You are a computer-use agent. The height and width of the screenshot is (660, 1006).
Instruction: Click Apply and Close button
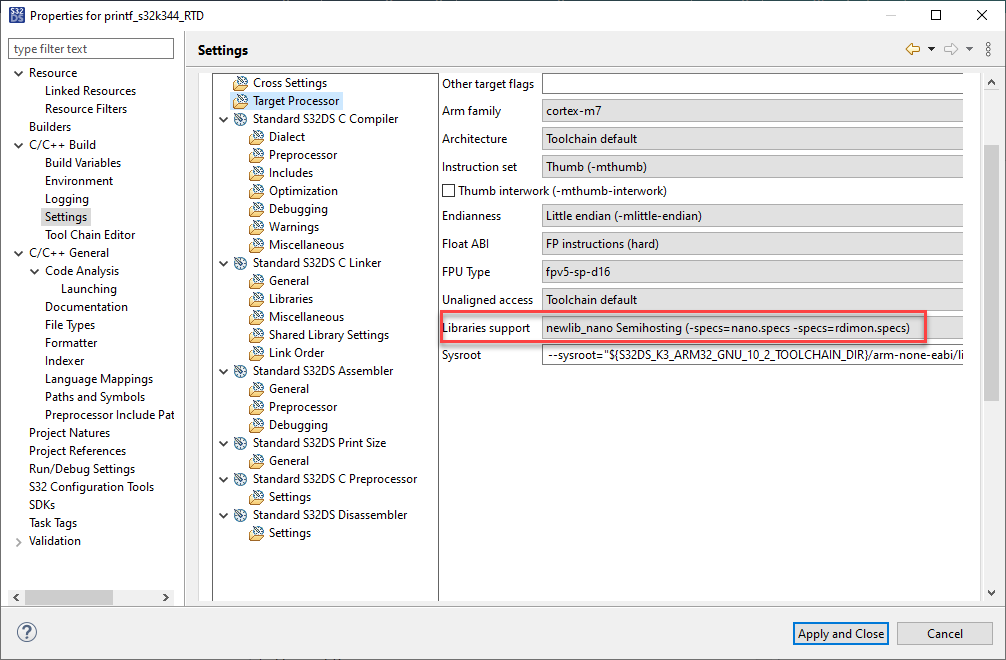click(x=840, y=634)
